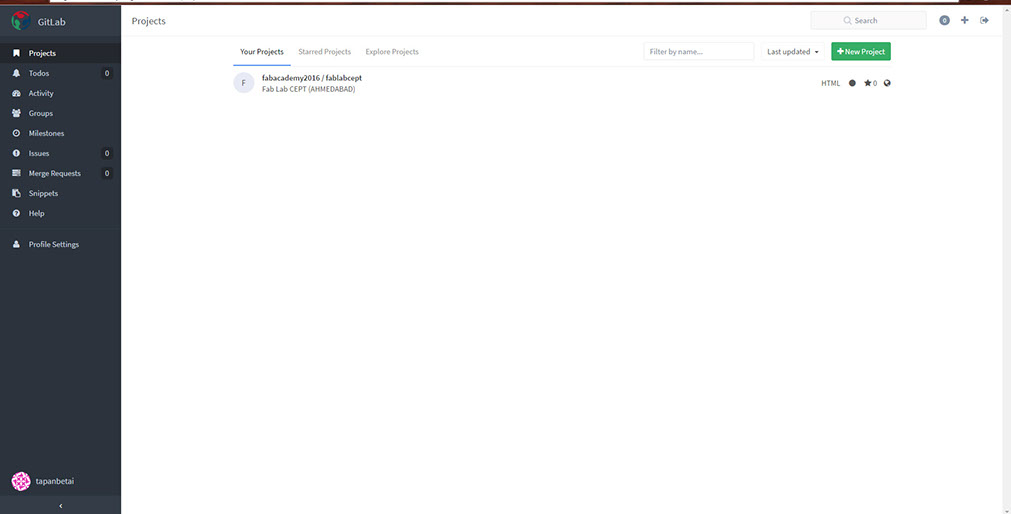Viewport: 1011px width, 514px height.
Task: Go to the Activity page
Action: click(x=60, y=93)
